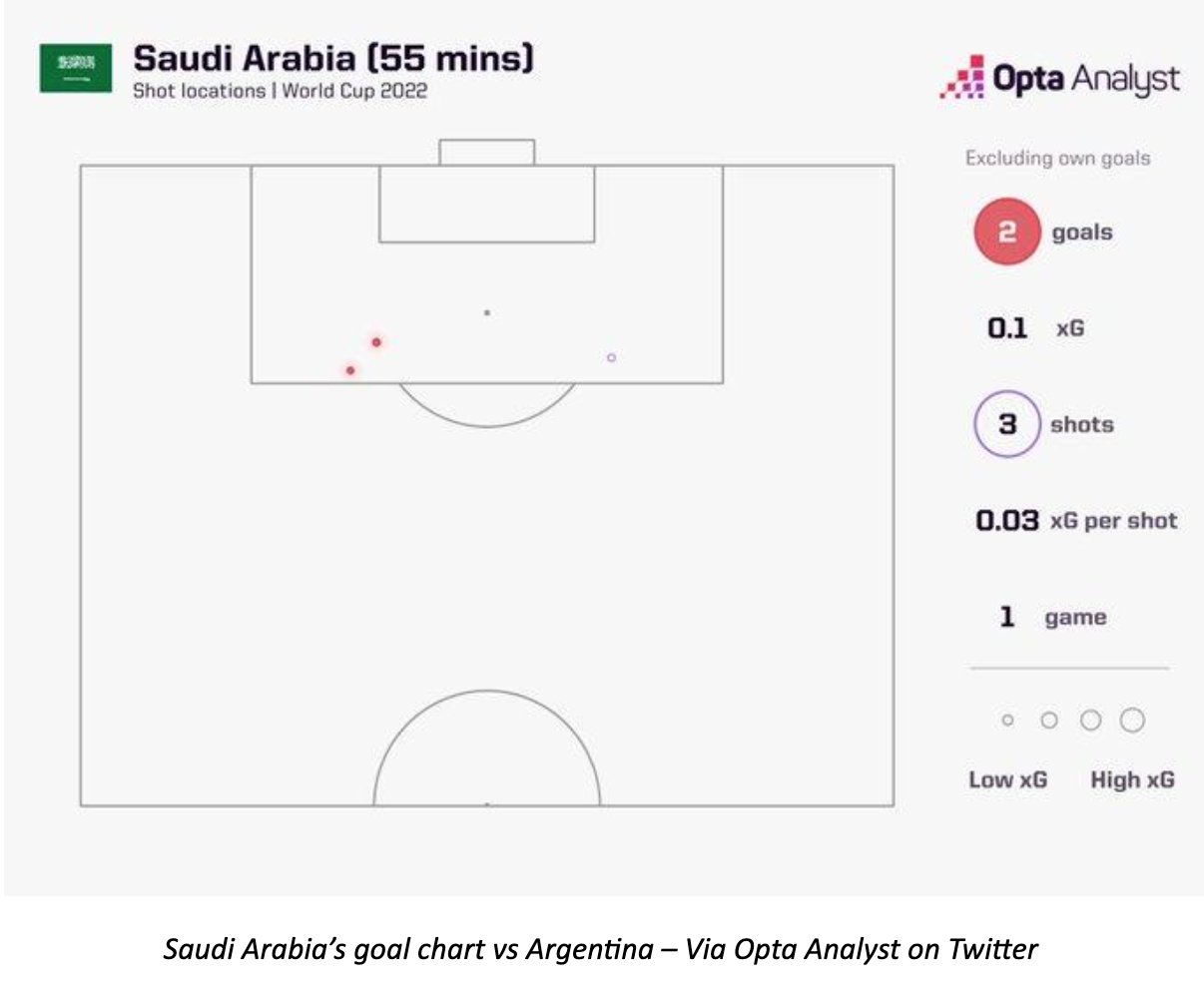Image resolution: width=1204 pixels, height=992 pixels.
Task: Click the penalty spot dot
Action: [487, 313]
